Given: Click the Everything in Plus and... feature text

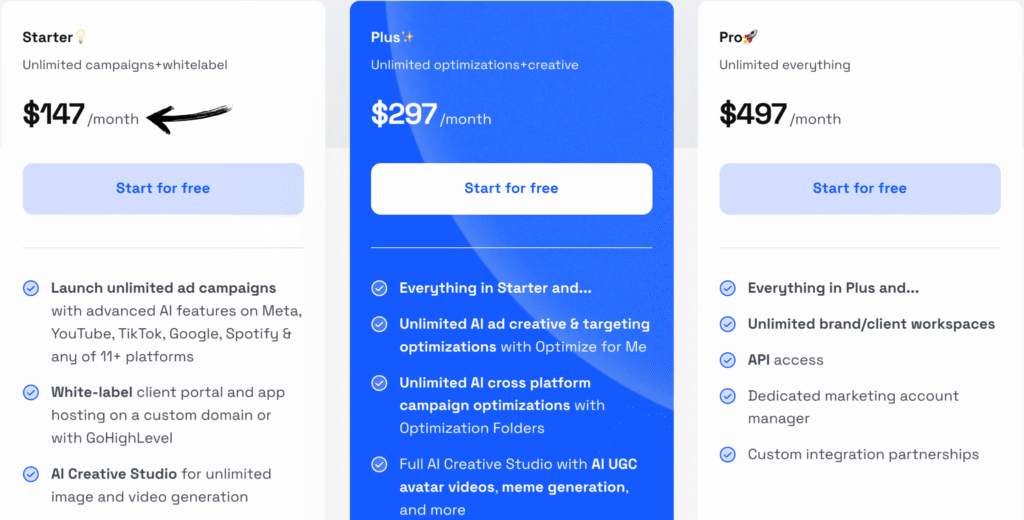Looking at the screenshot, I should point(833,288).
